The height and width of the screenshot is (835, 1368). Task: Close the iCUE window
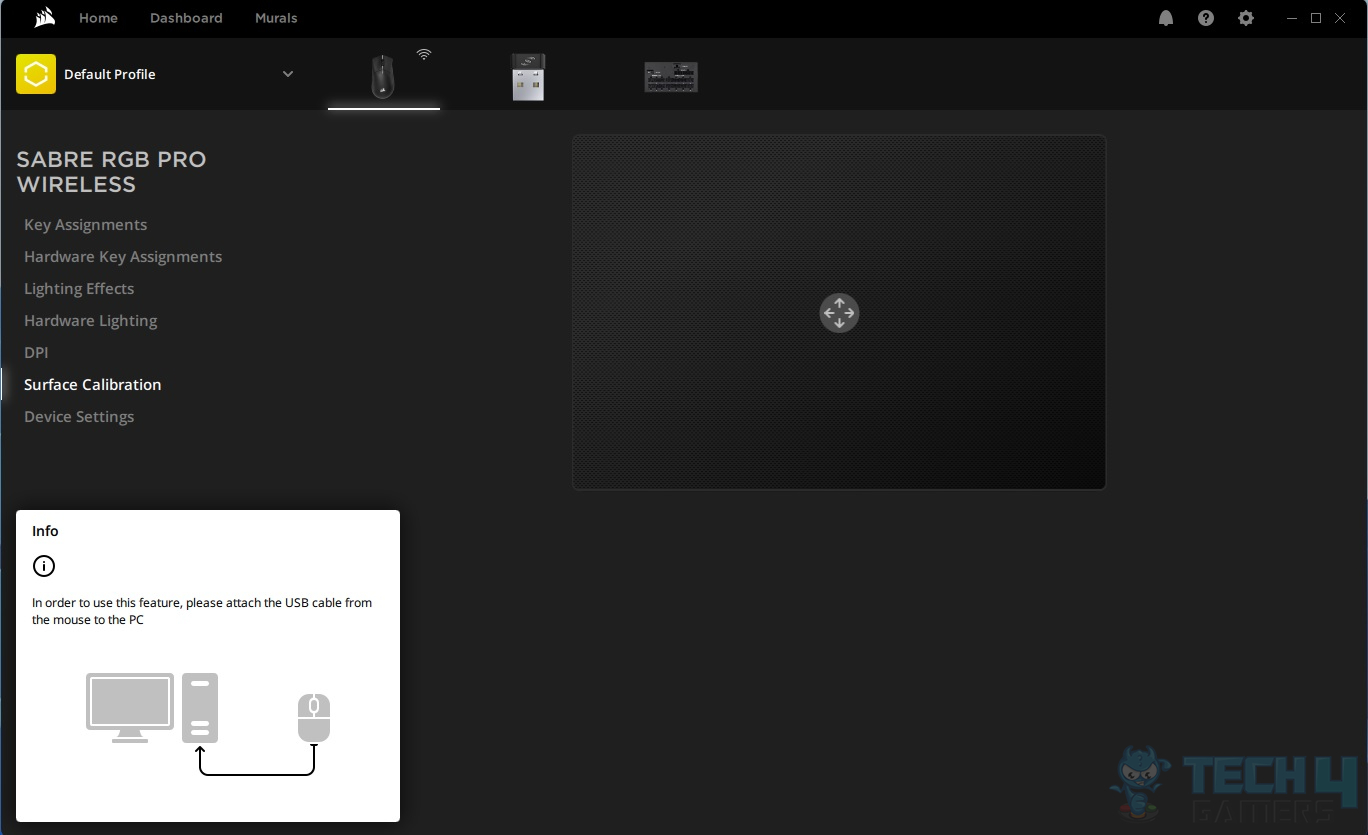[1342, 18]
